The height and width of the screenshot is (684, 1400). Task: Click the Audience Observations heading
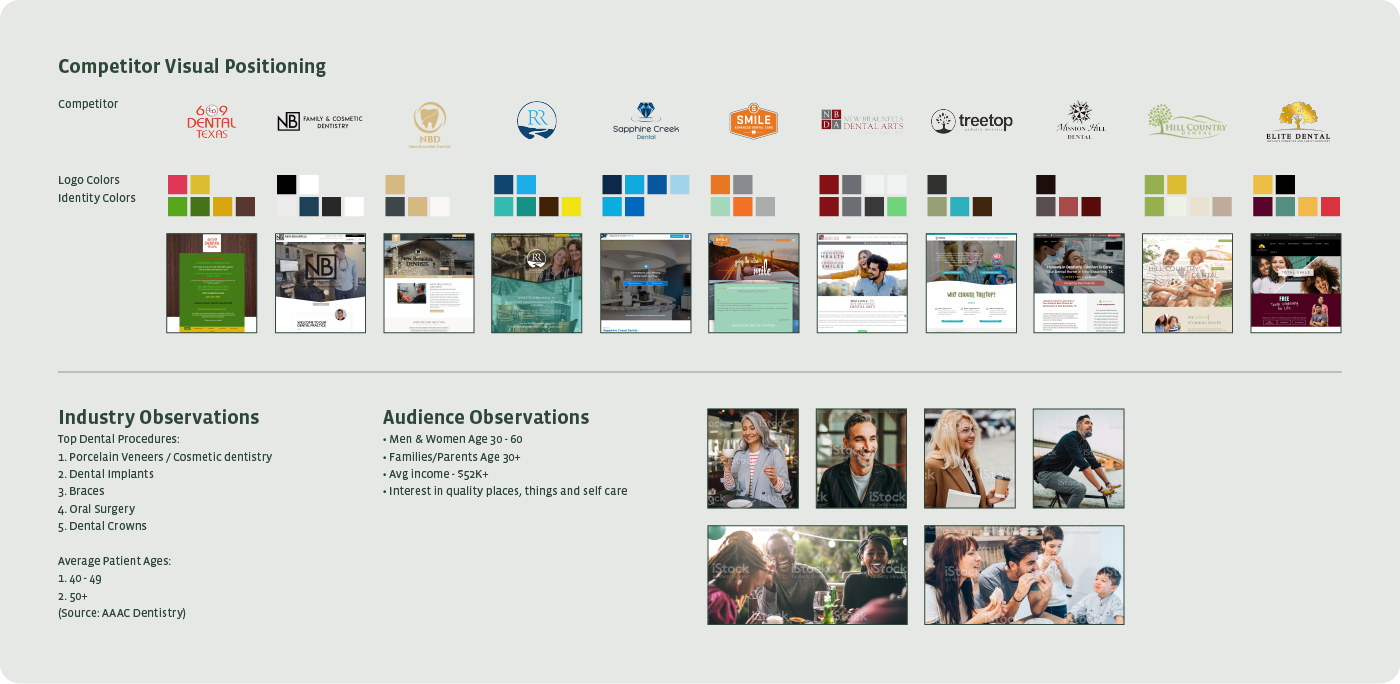click(486, 418)
